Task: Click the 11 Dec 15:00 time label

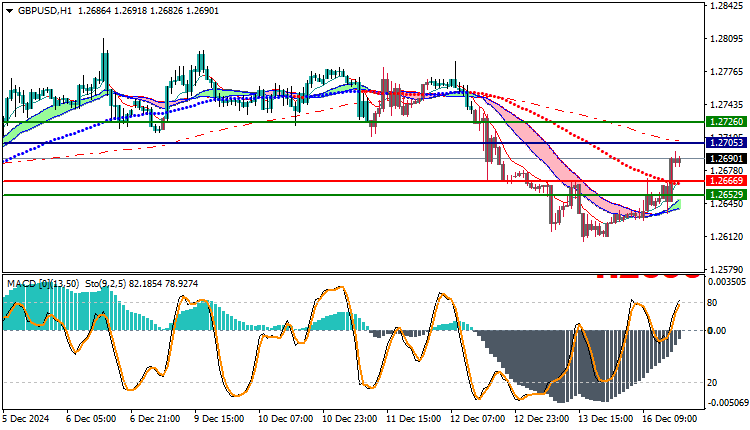Action: [x=414, y=419]
